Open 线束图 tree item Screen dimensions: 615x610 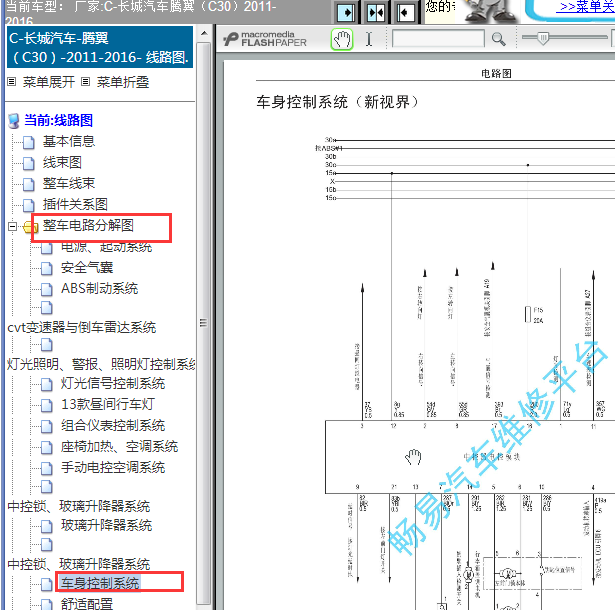point(62,162)
